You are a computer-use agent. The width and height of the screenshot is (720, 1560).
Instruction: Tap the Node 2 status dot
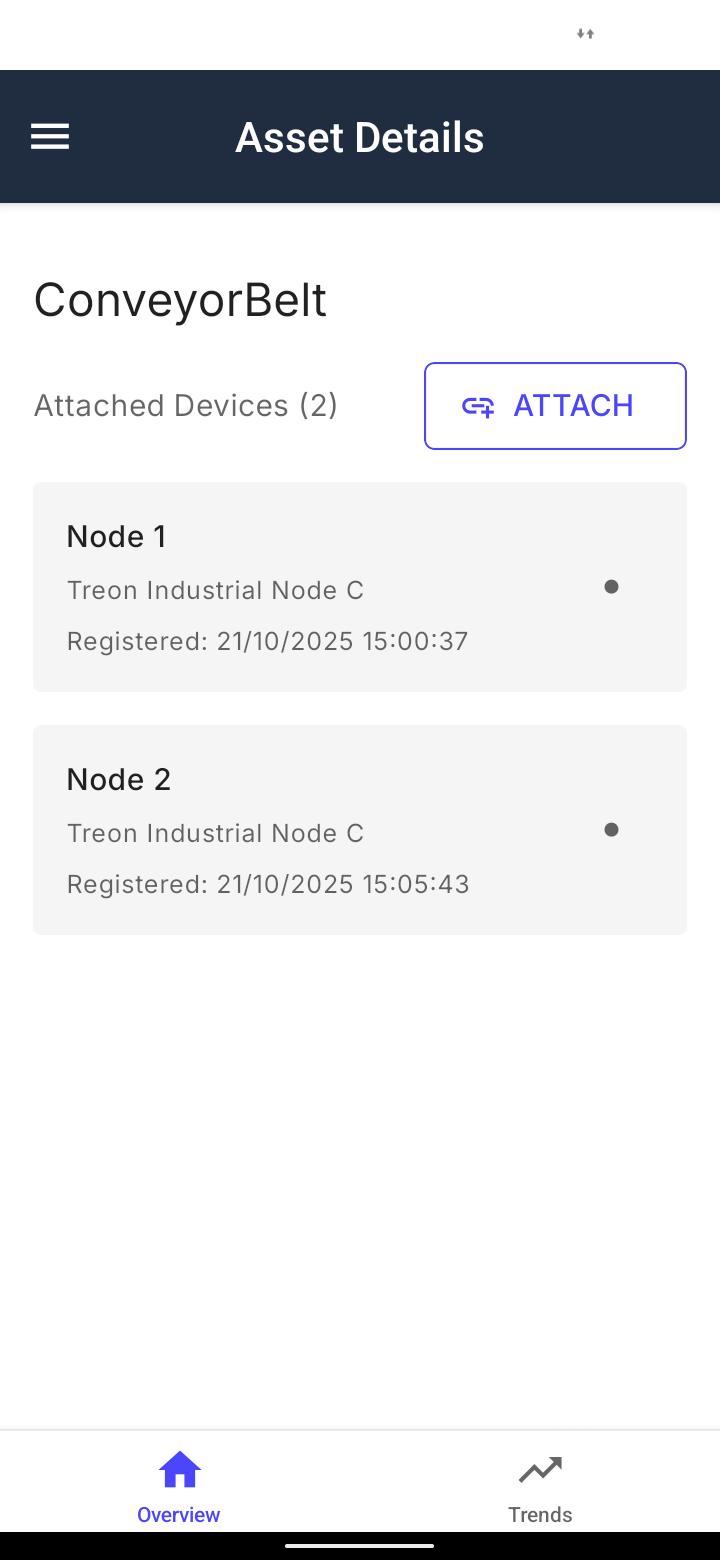click(x=611, y=830)
